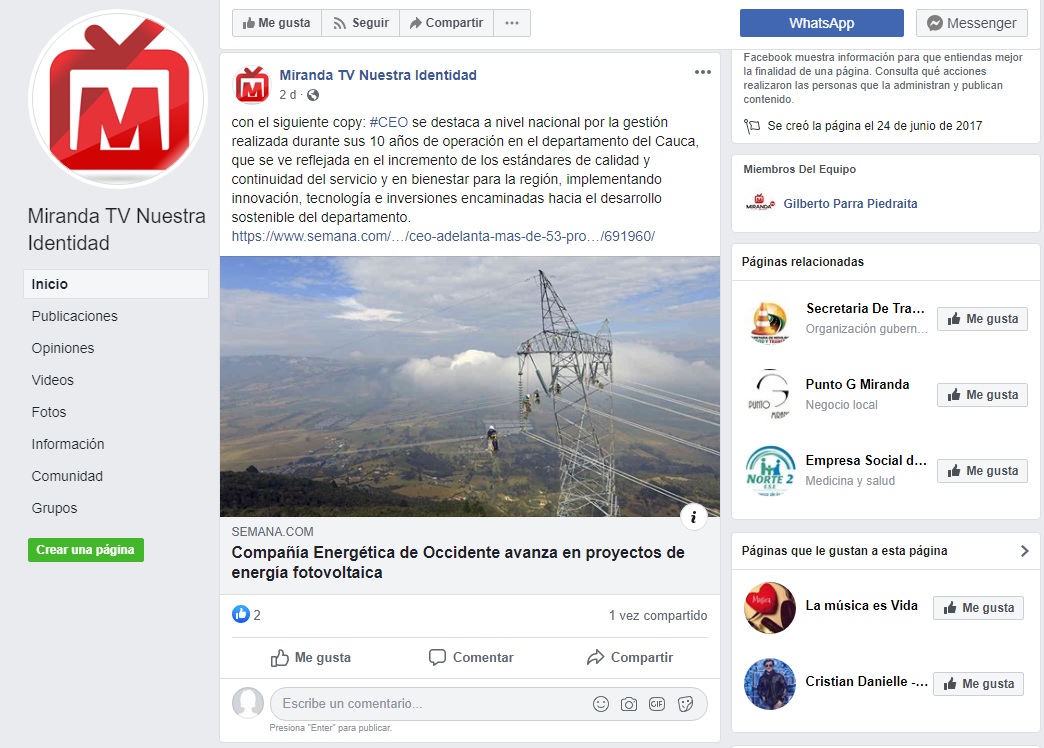
Task: Open the Publicaciones section
Action: 75,316
